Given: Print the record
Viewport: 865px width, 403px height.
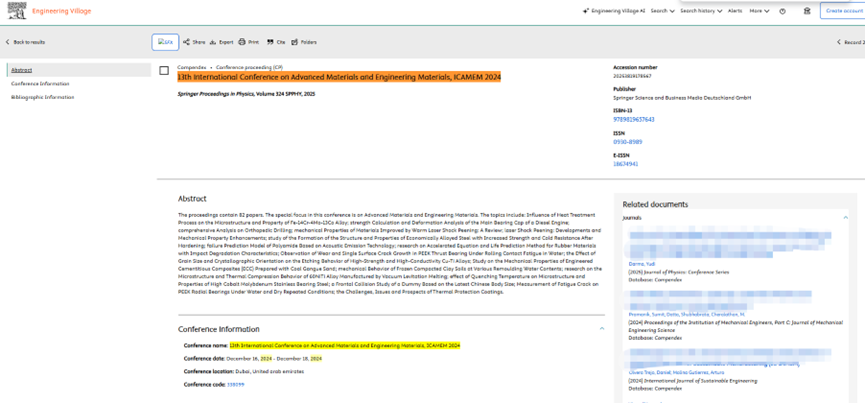Looking at the screenshot, I should [x=249, y=42].
